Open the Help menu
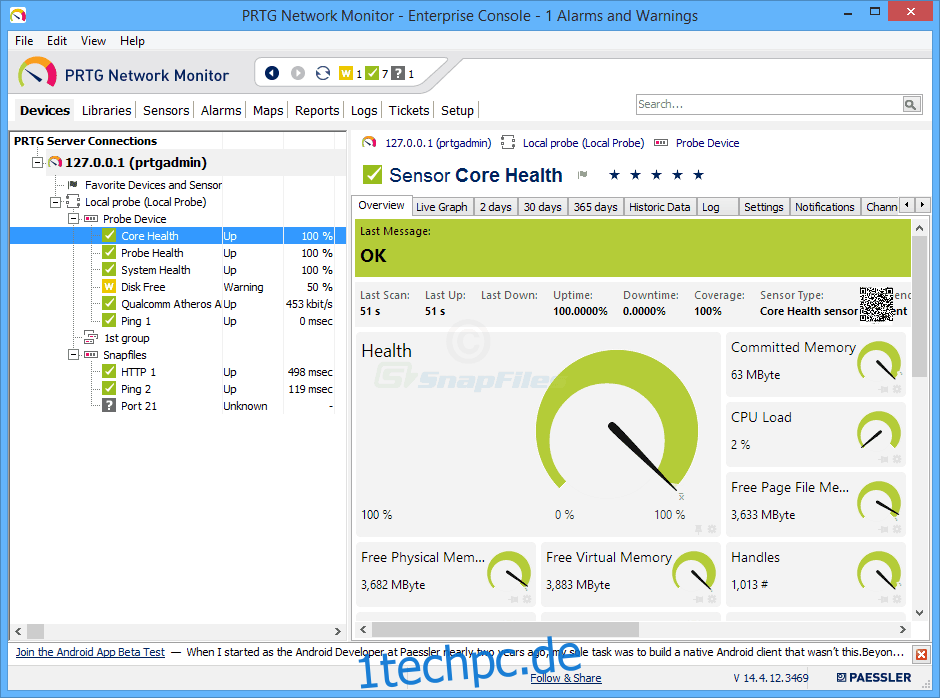 pos(132,41)
